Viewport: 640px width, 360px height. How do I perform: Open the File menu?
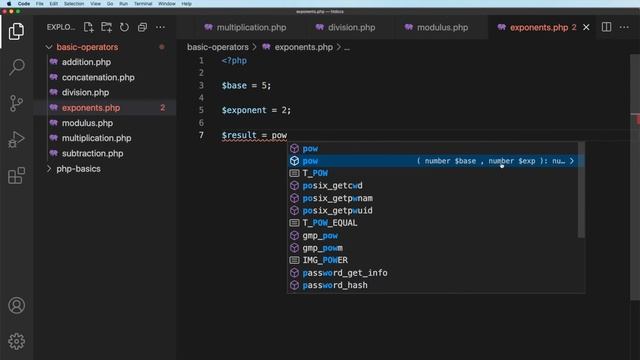(40, 4)
